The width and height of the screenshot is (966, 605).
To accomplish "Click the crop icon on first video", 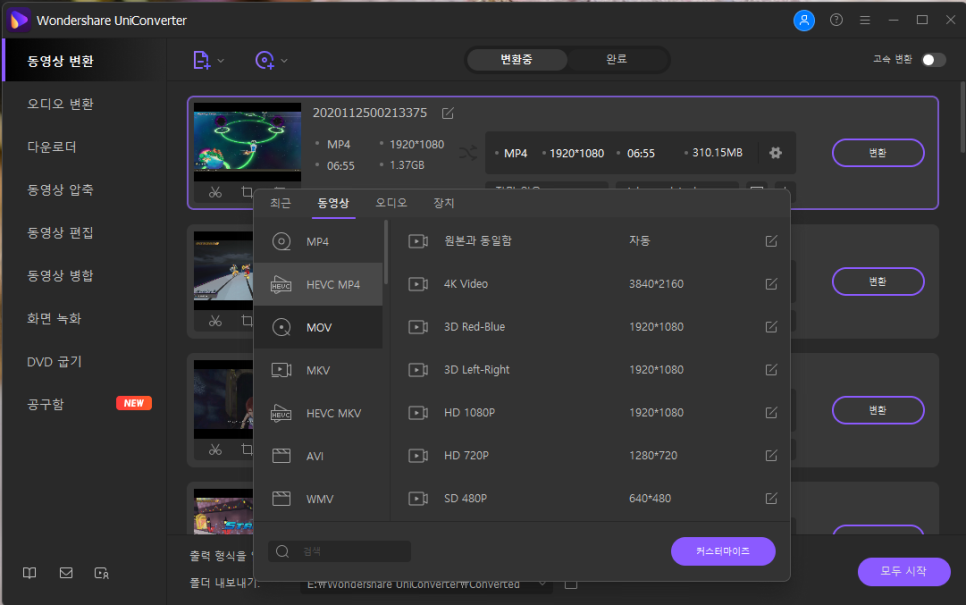I will 247,192.
